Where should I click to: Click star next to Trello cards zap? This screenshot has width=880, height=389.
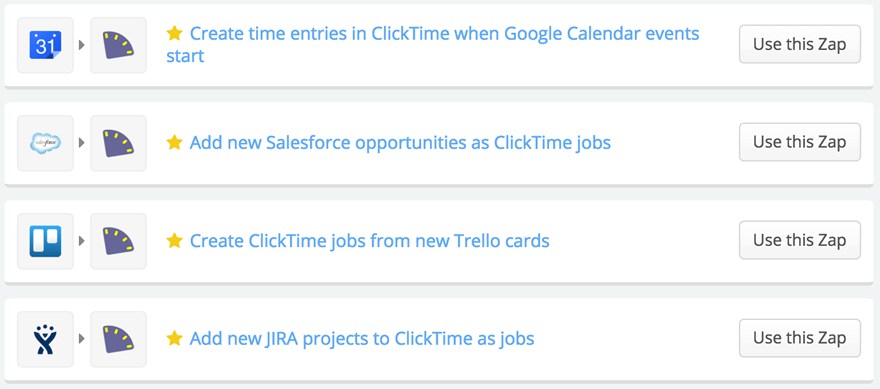(x=175, y=241)
